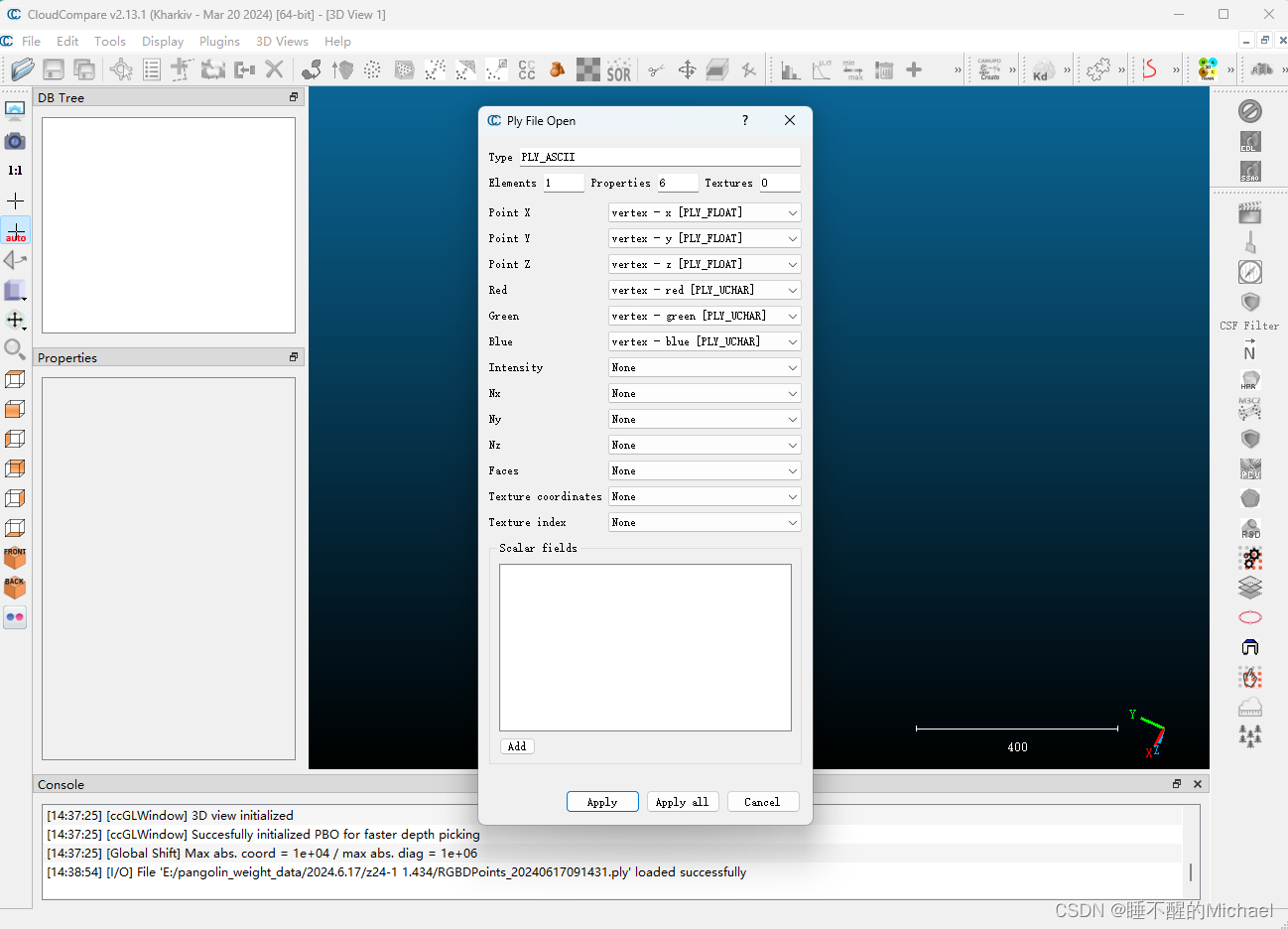The image size is (1288, 929).
Task: Click the camera icon in left sidebar
Action: click(15, 141)
